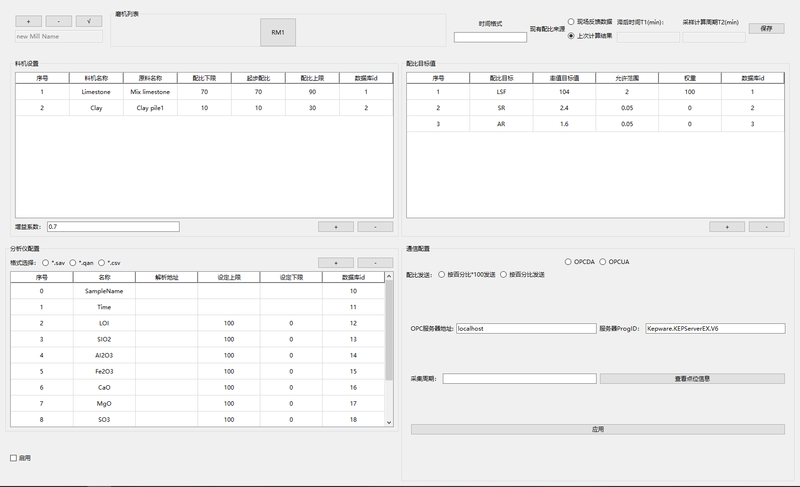The width and height of the screenshot is (800, 487).
Task: Select the MgO name cell
Action: click(x=104, y=403)
